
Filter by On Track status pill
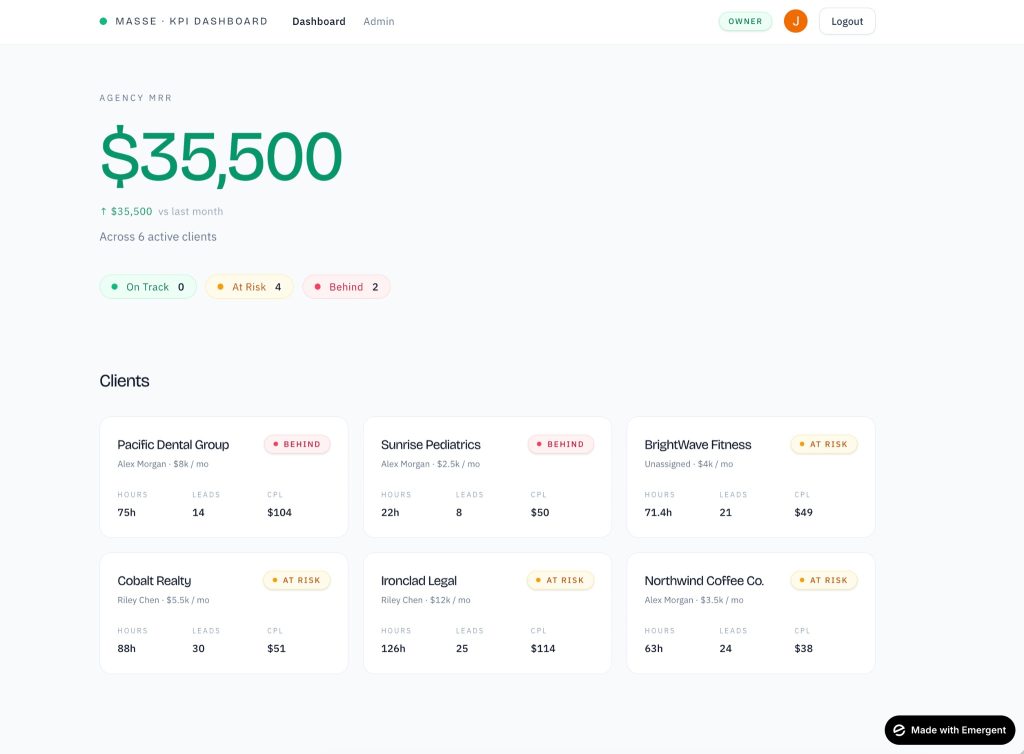148,287
